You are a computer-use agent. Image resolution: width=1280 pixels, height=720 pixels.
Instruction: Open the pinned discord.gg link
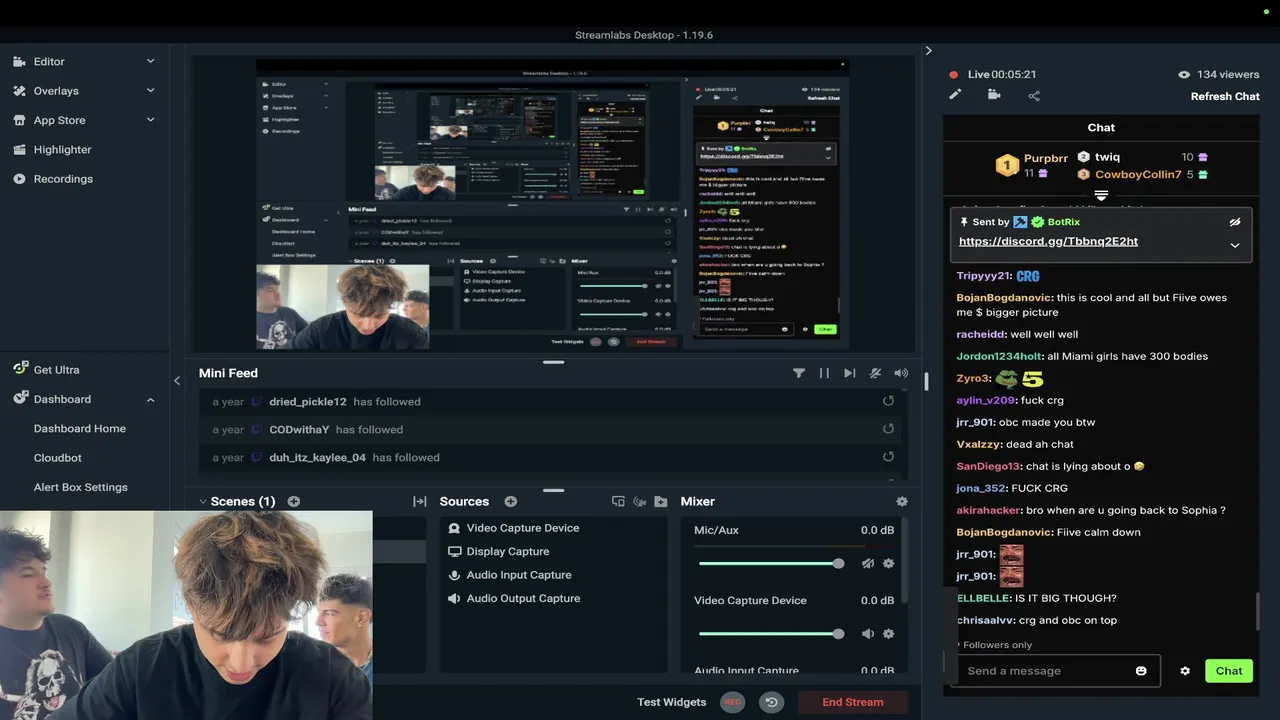(1048, 241)
